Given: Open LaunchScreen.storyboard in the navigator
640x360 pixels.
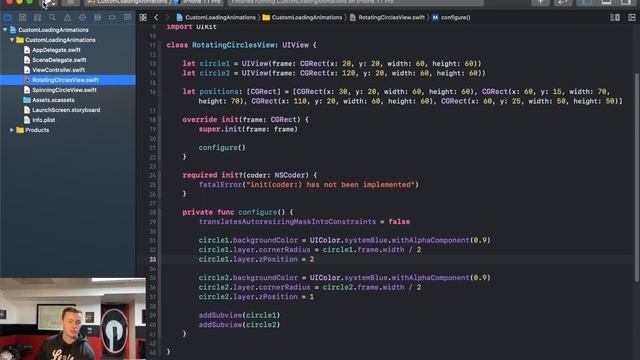Looking at the screenshot, I should 66,110.
